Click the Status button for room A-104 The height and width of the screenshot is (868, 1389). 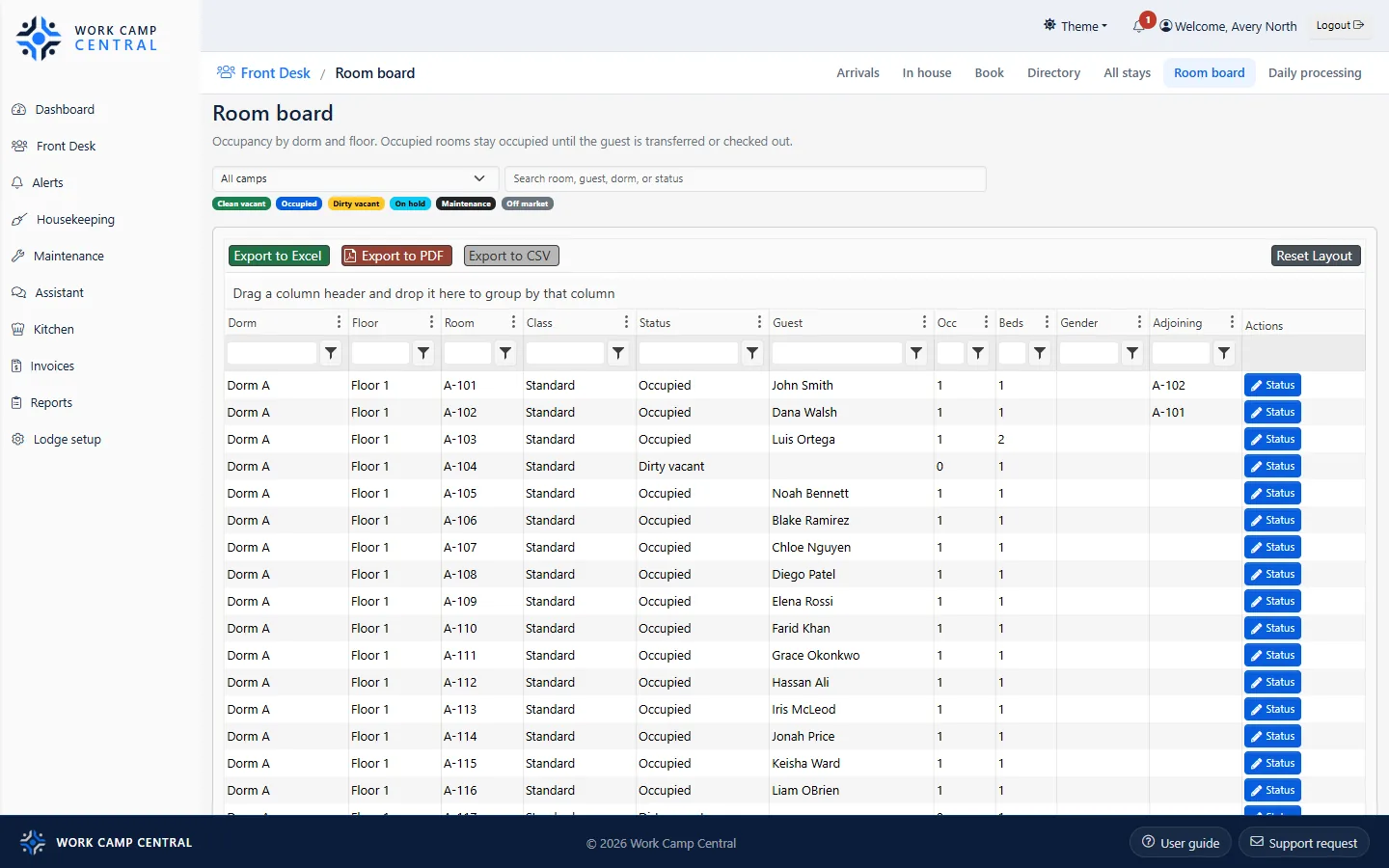[1272, 467]
